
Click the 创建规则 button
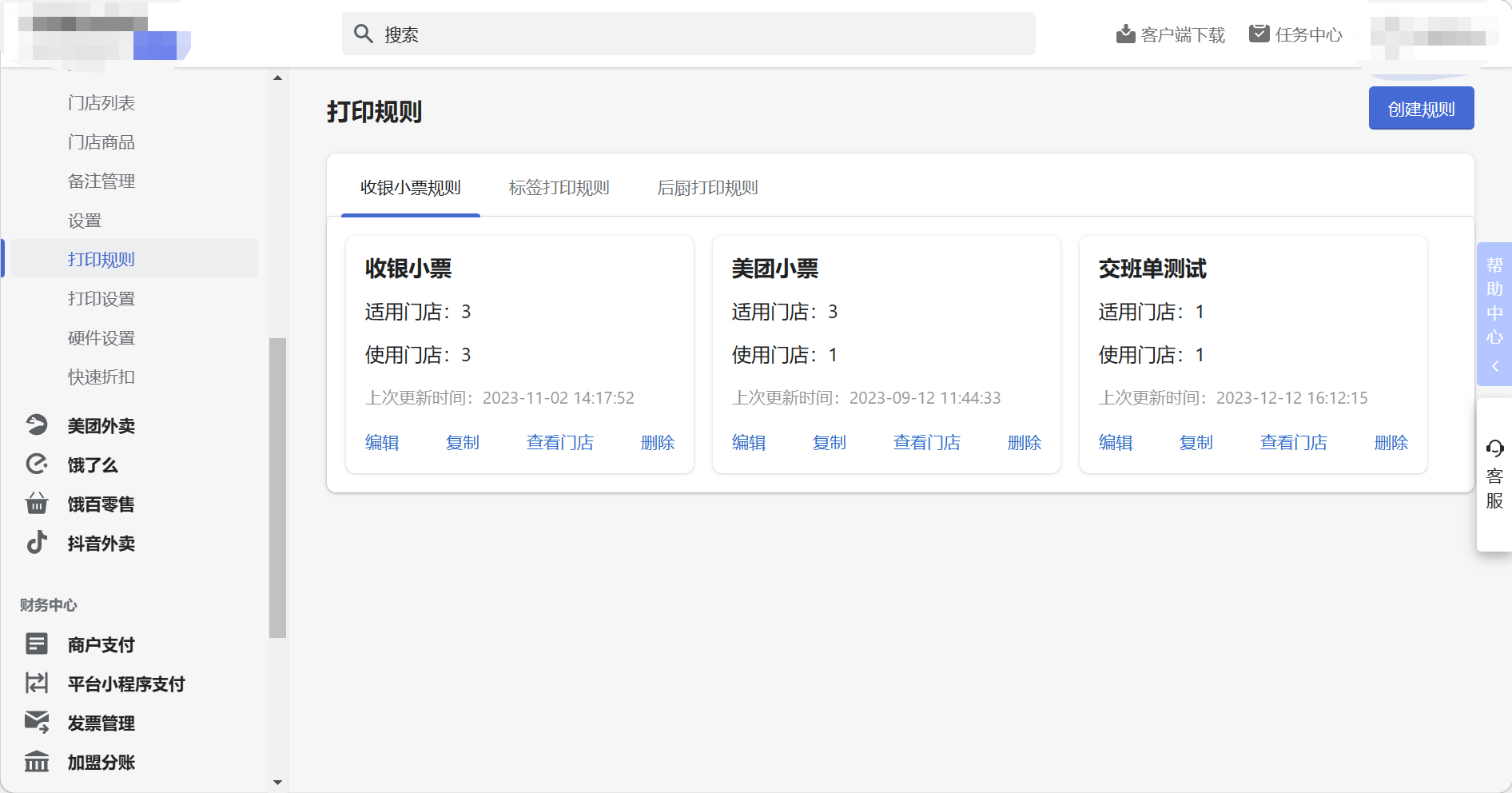(1421, 109)
